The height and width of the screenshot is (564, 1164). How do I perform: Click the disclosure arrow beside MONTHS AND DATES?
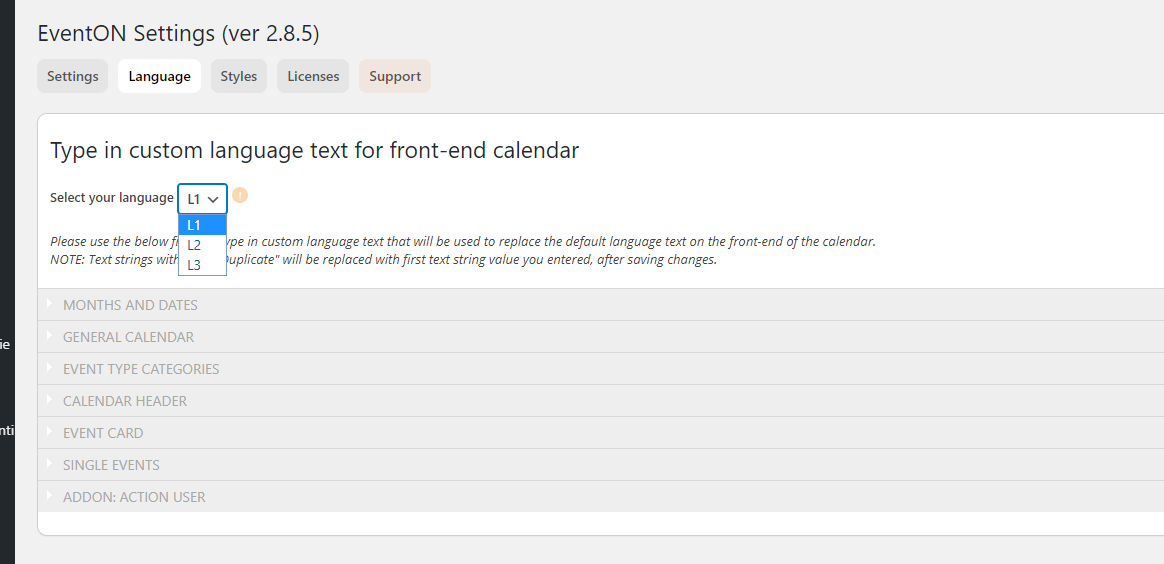48,304
